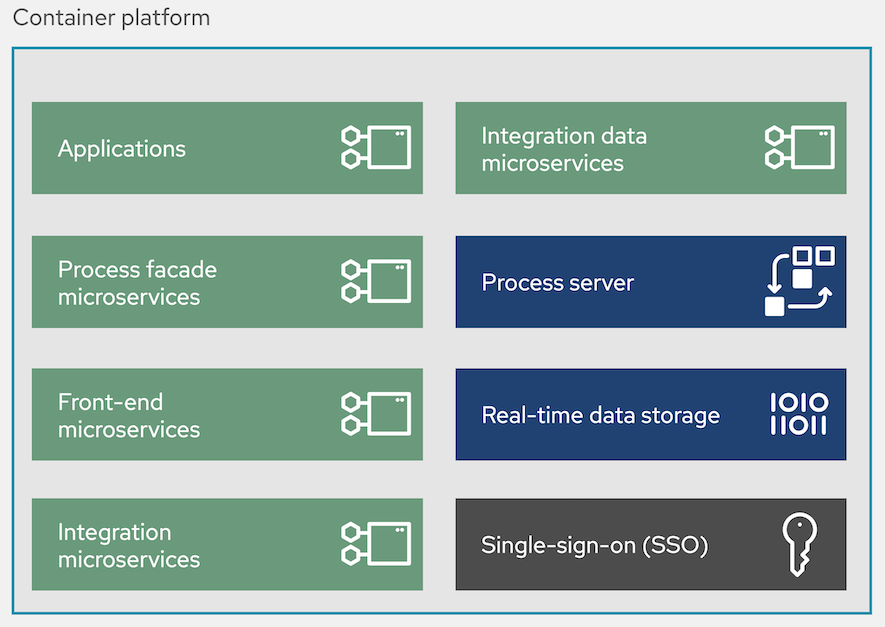
Task: Click the Single-sign-on (SSO) label
Action: [595, 546]
